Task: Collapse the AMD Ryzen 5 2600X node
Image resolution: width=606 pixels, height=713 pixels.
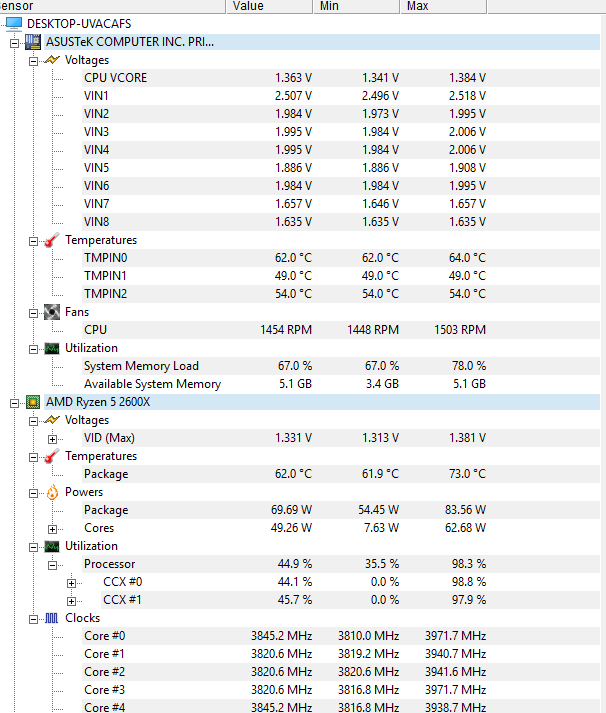Action: [x=15, y=404]
